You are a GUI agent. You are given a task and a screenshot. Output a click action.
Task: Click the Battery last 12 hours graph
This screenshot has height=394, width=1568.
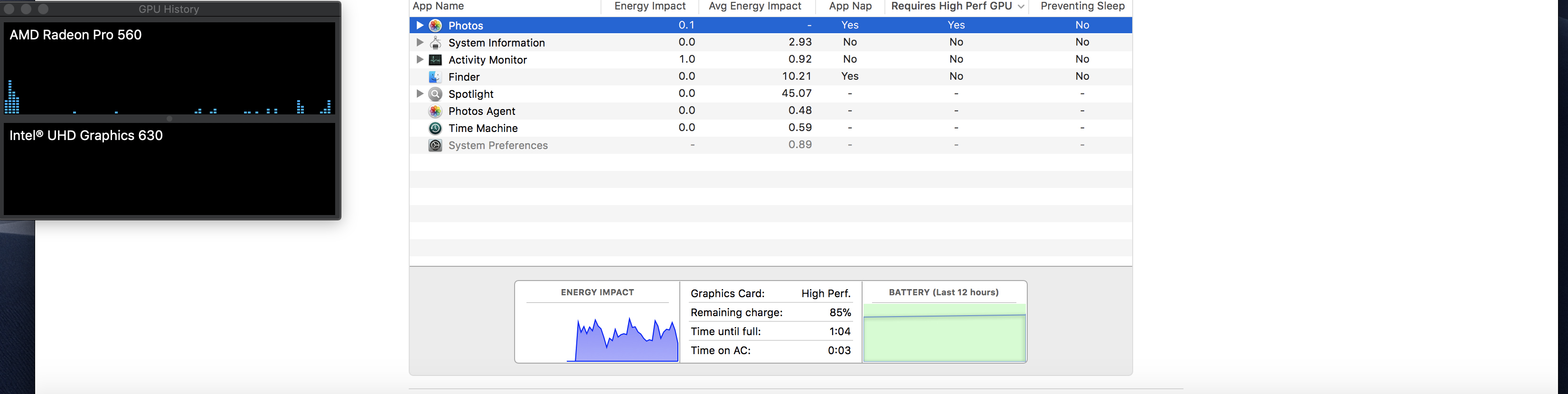[x=945, y=333]
